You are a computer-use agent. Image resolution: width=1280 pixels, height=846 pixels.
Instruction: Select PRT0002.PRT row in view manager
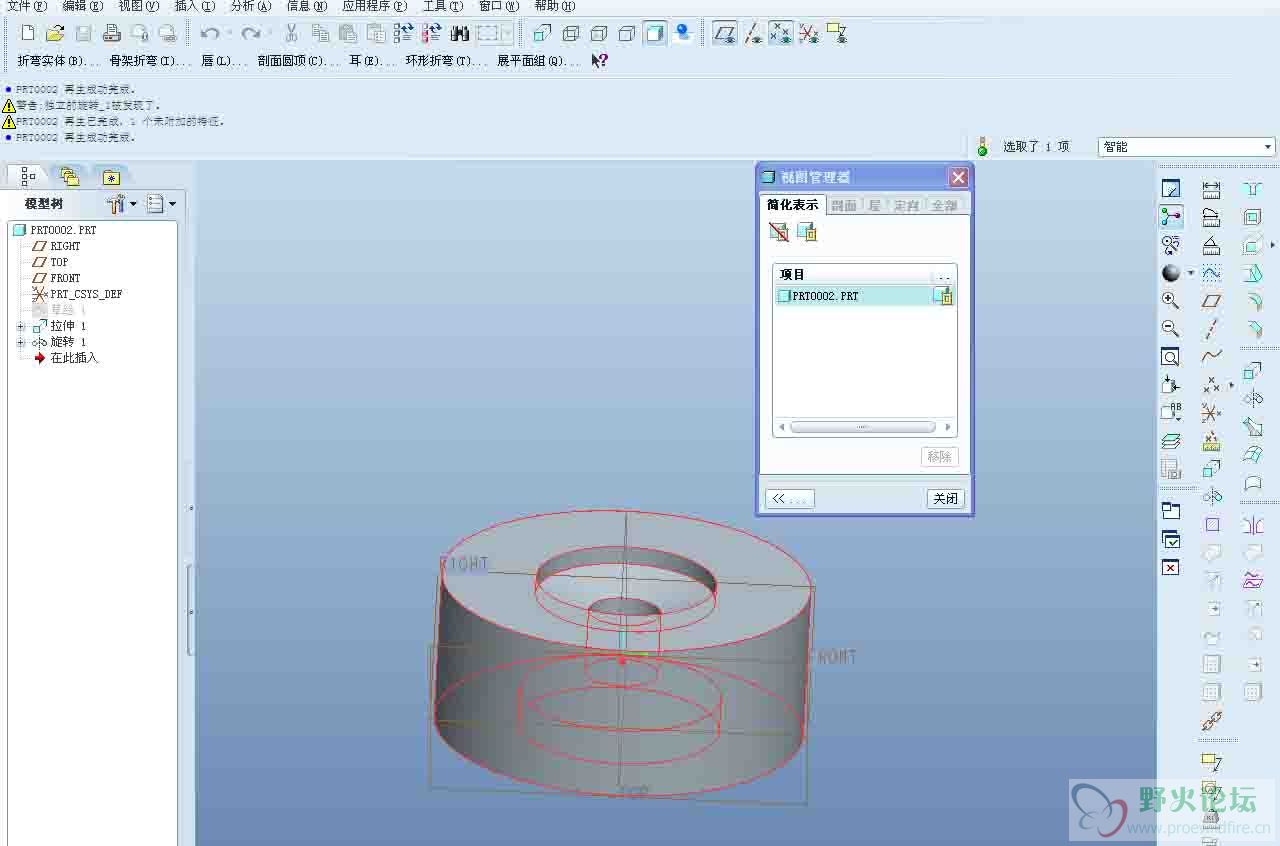click(865, 296)
